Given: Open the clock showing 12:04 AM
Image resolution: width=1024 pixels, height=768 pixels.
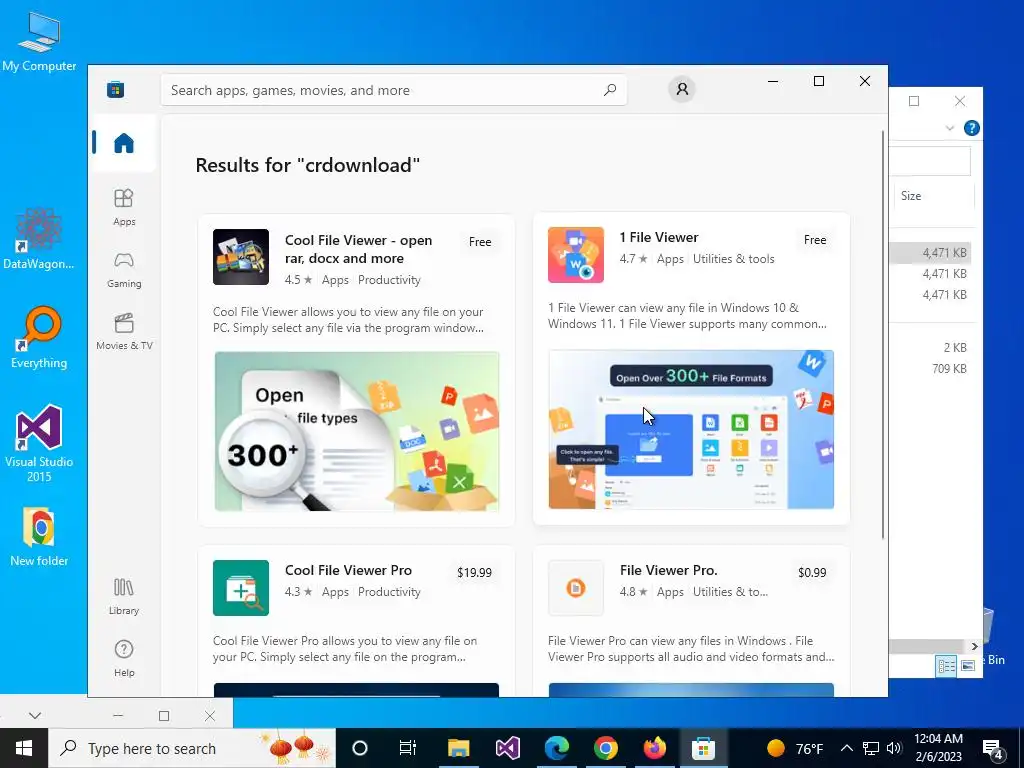Looking at the screenshot, I should [938, 748].
